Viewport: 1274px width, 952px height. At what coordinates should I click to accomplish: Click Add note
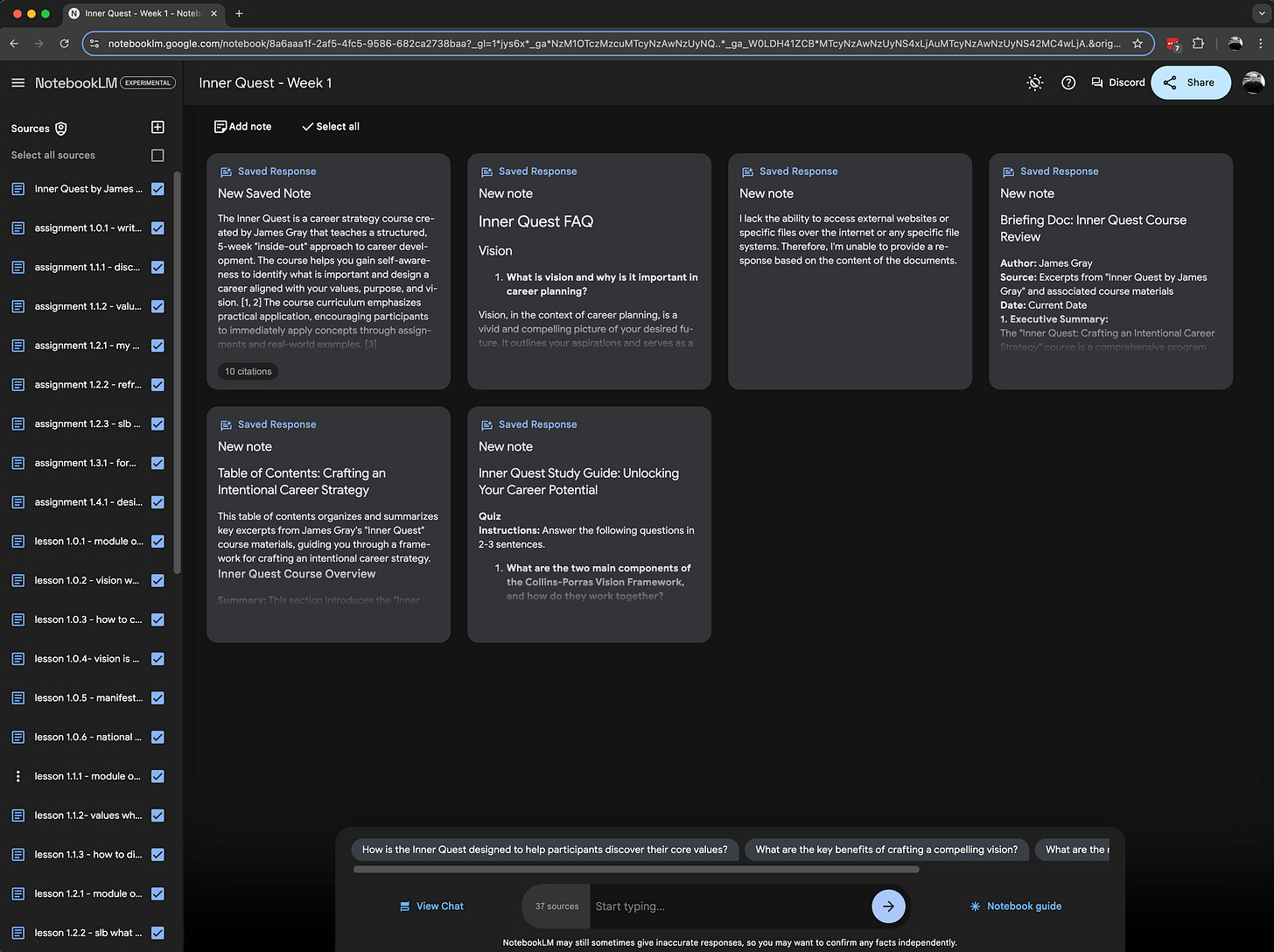242,127
